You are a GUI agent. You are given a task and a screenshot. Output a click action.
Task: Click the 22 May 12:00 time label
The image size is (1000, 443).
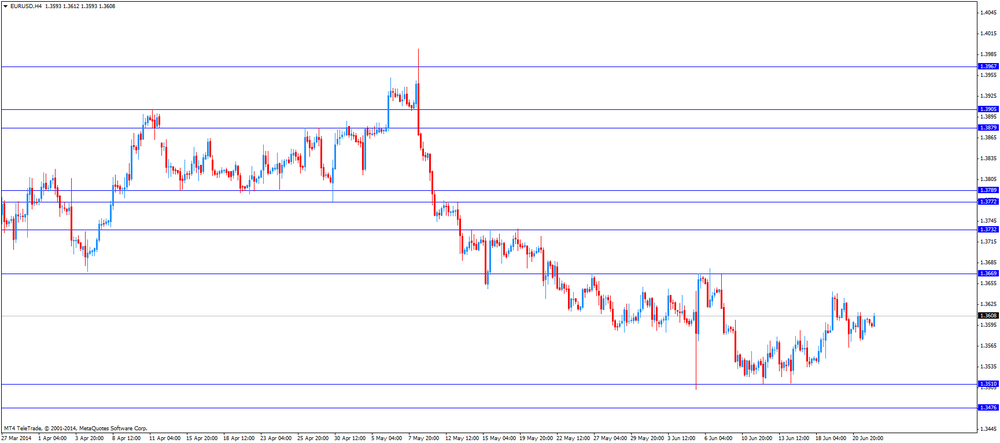pyautogui.click(x=573, y=439)
